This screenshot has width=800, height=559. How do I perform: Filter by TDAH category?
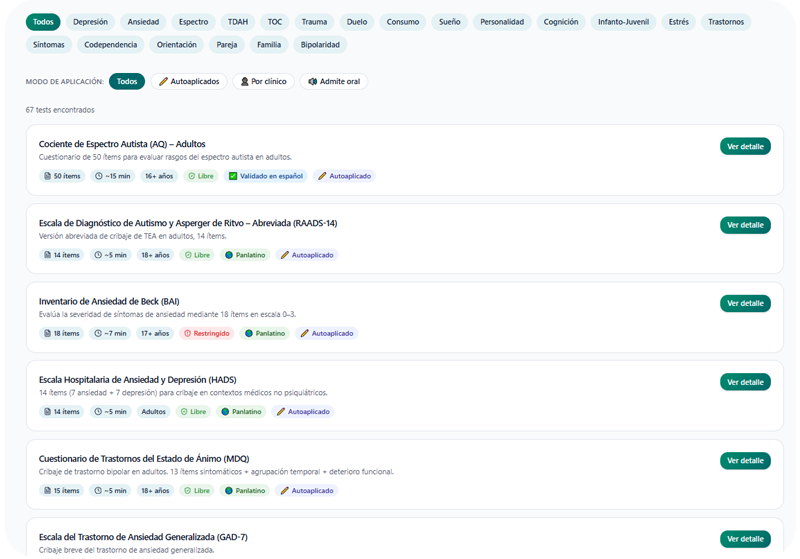238,22
